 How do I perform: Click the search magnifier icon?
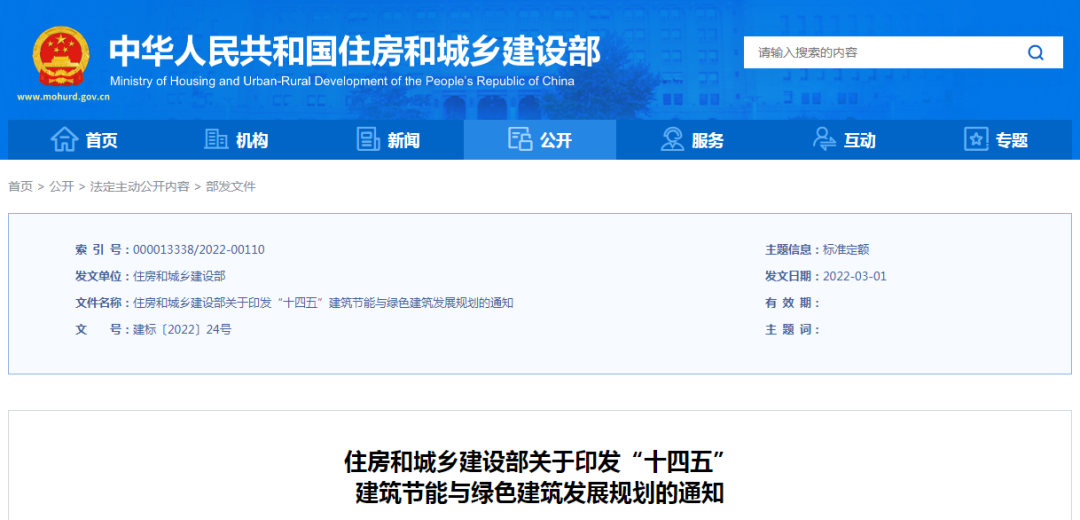[1036, 53]
